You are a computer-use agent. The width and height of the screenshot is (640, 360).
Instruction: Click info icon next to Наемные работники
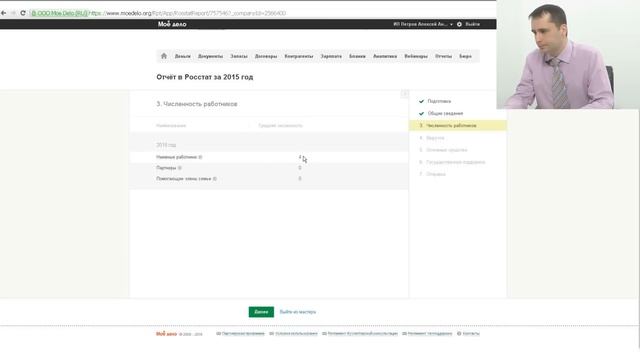point(200,157)
